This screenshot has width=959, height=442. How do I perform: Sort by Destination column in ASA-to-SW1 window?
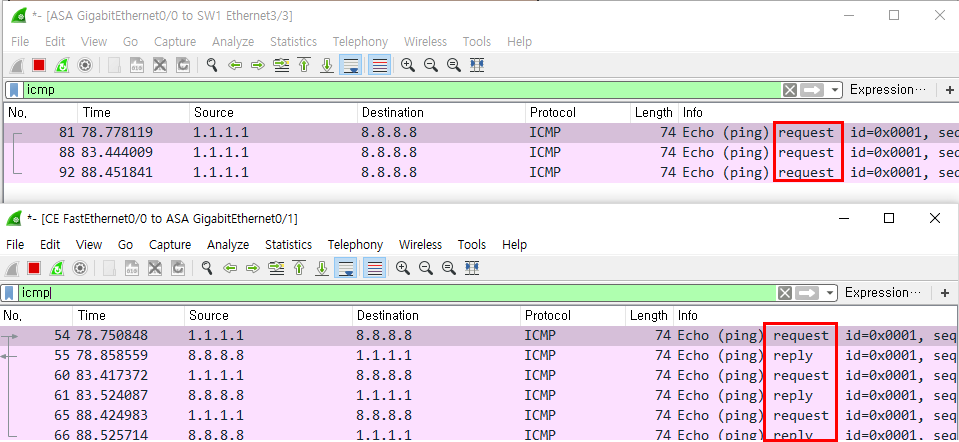441,112
